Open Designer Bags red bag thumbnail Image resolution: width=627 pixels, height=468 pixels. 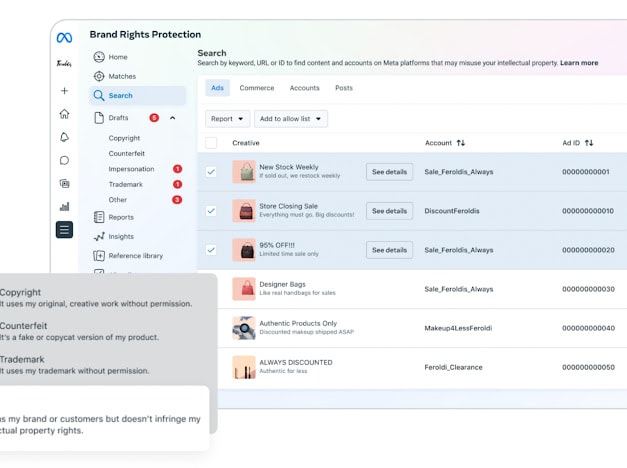[x=244, y=289]
